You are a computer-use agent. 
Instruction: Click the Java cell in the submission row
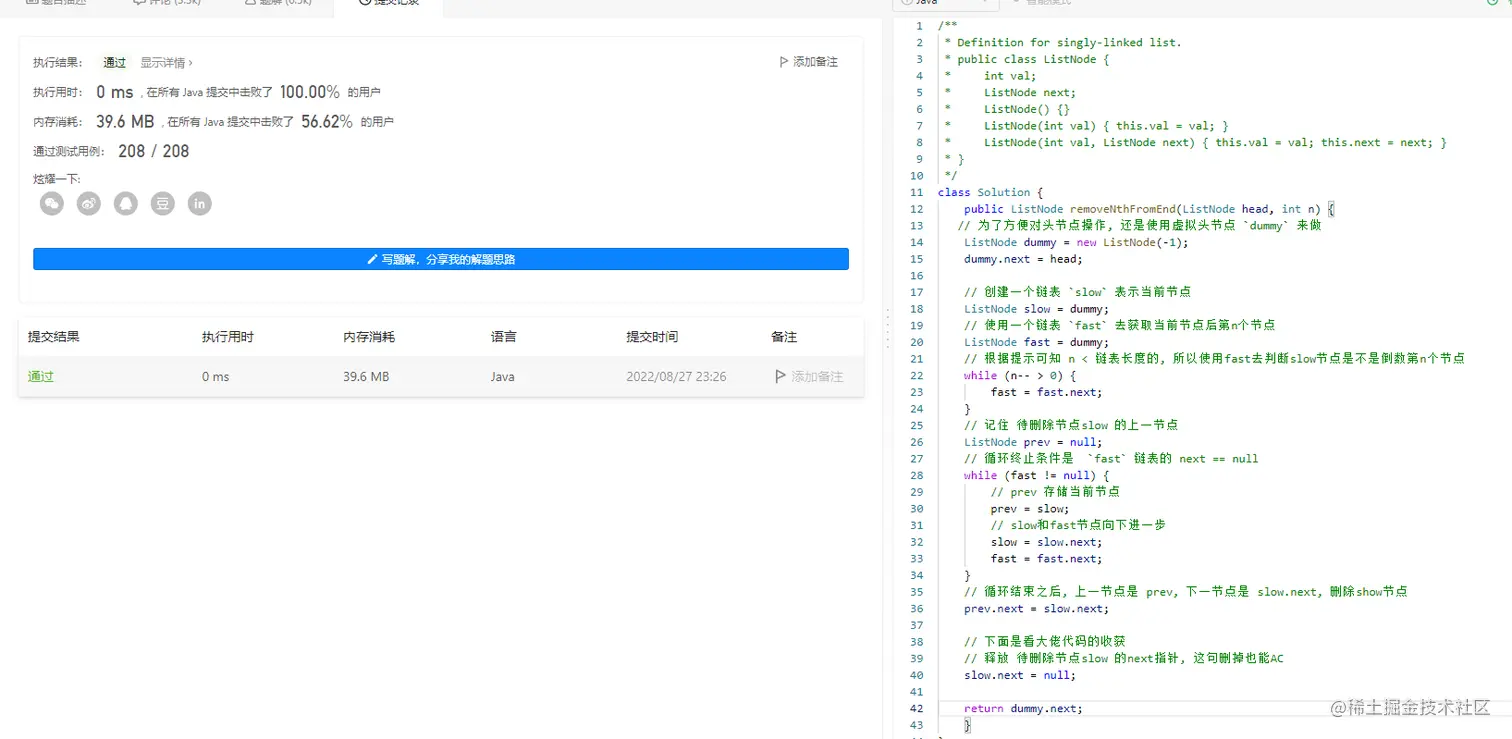(x=503, y=377)
